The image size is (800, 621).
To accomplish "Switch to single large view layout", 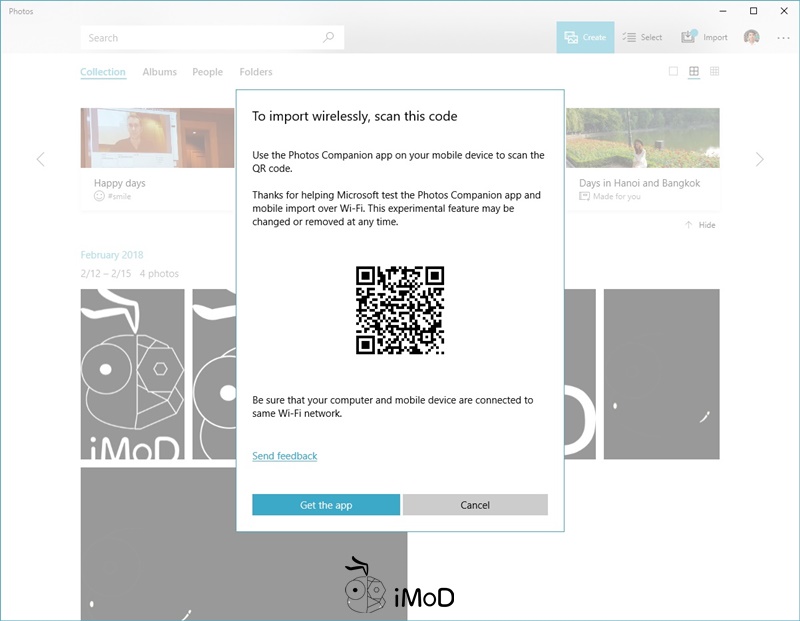I will (673, 72).
